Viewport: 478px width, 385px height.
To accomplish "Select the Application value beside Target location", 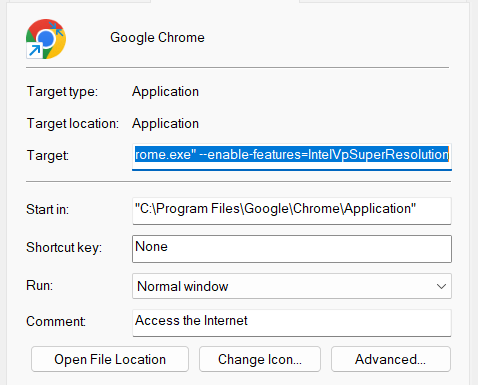I will tap(165, 124).
